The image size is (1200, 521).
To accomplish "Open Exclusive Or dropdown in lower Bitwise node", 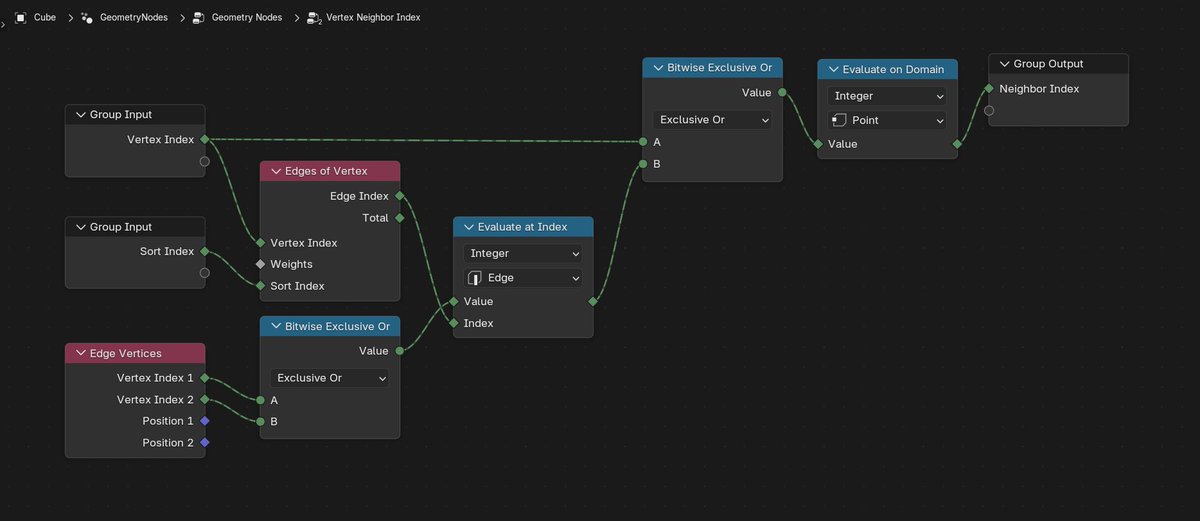I will pos(329,378).
